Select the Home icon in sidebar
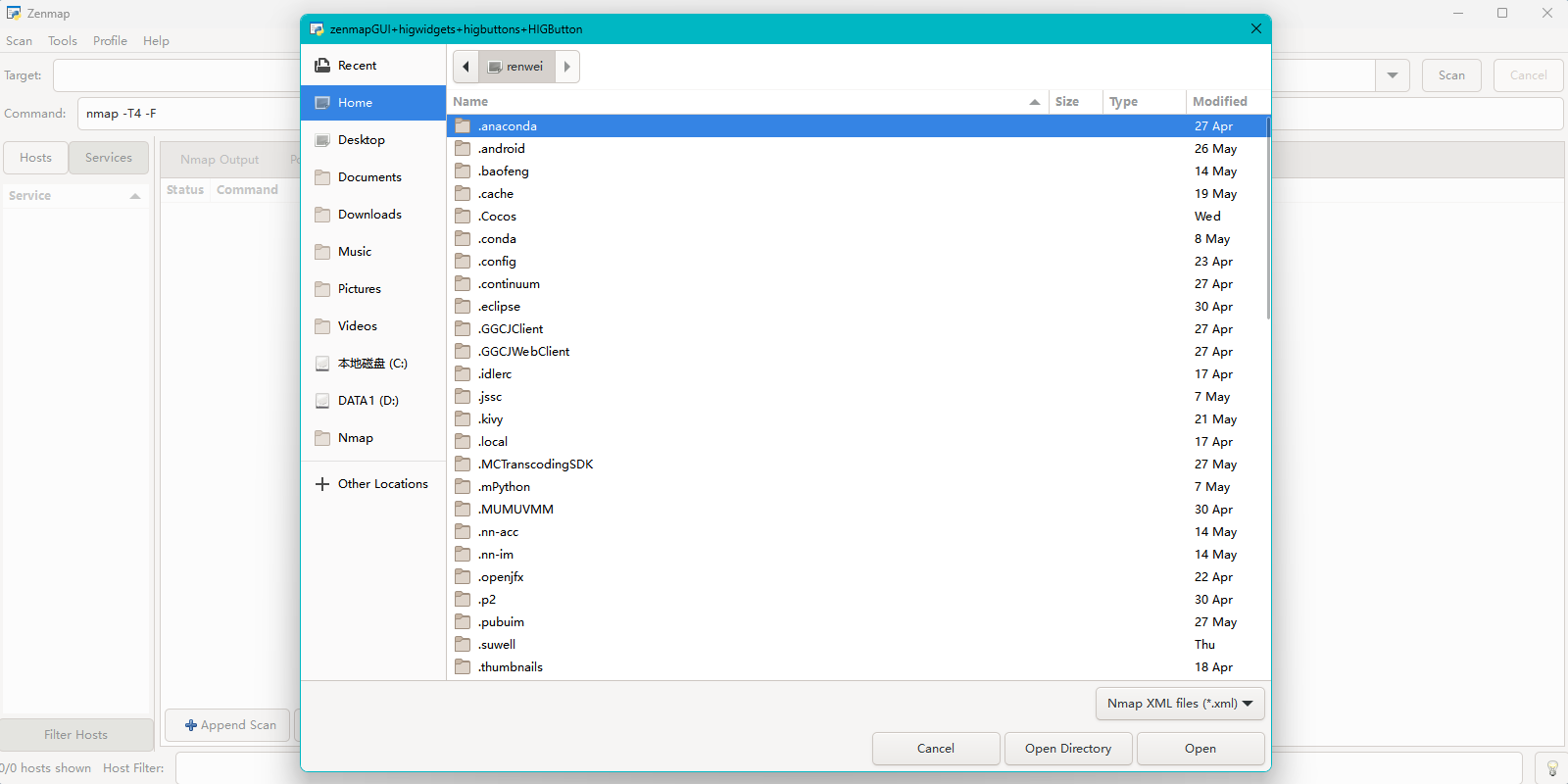The width and height of the screenshot is (1568, 784). click(x=321, y=103)
